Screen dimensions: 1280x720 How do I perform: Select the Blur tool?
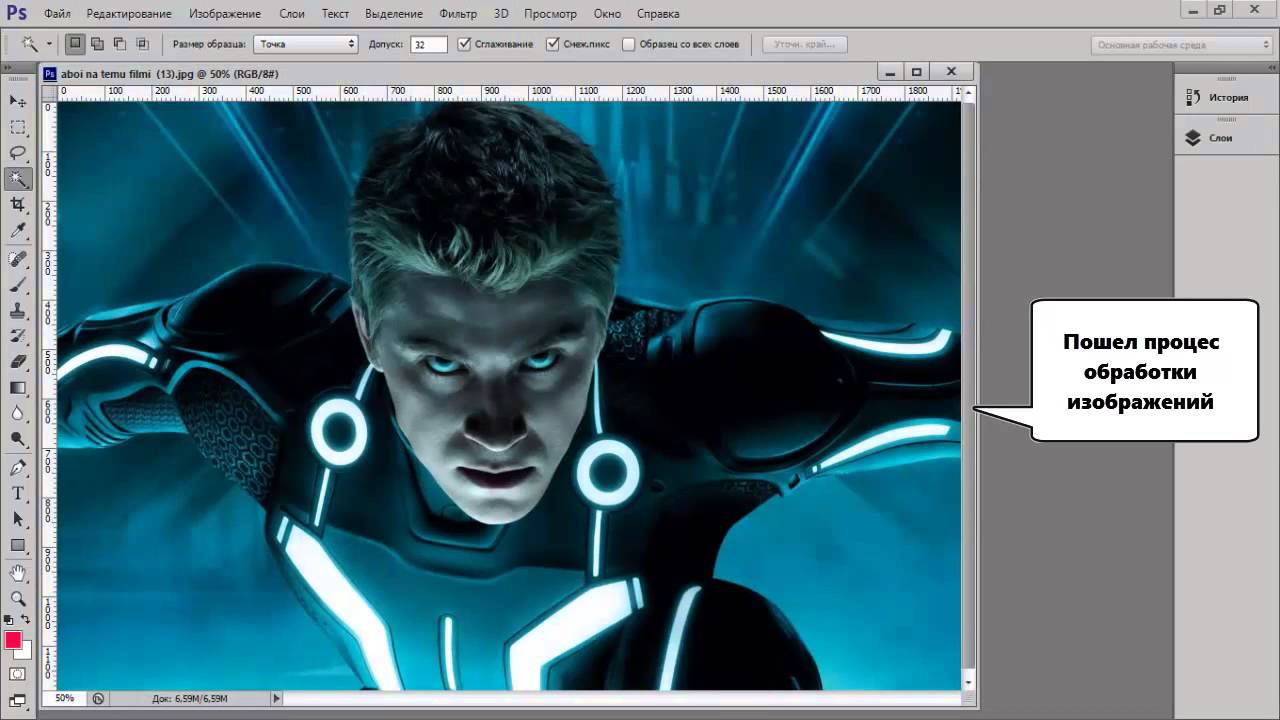[x=18, y=413]
